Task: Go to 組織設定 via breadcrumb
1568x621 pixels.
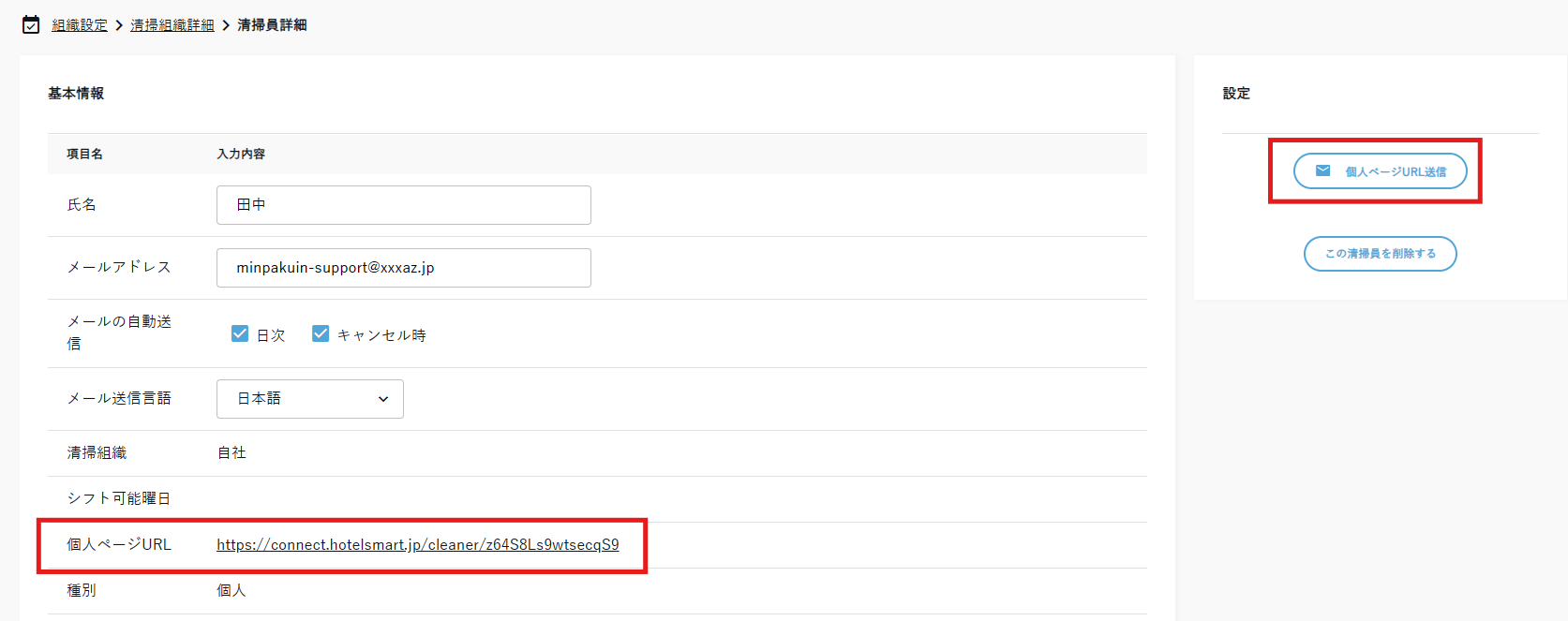Action: pyautogui.click(x=80, y=25)
